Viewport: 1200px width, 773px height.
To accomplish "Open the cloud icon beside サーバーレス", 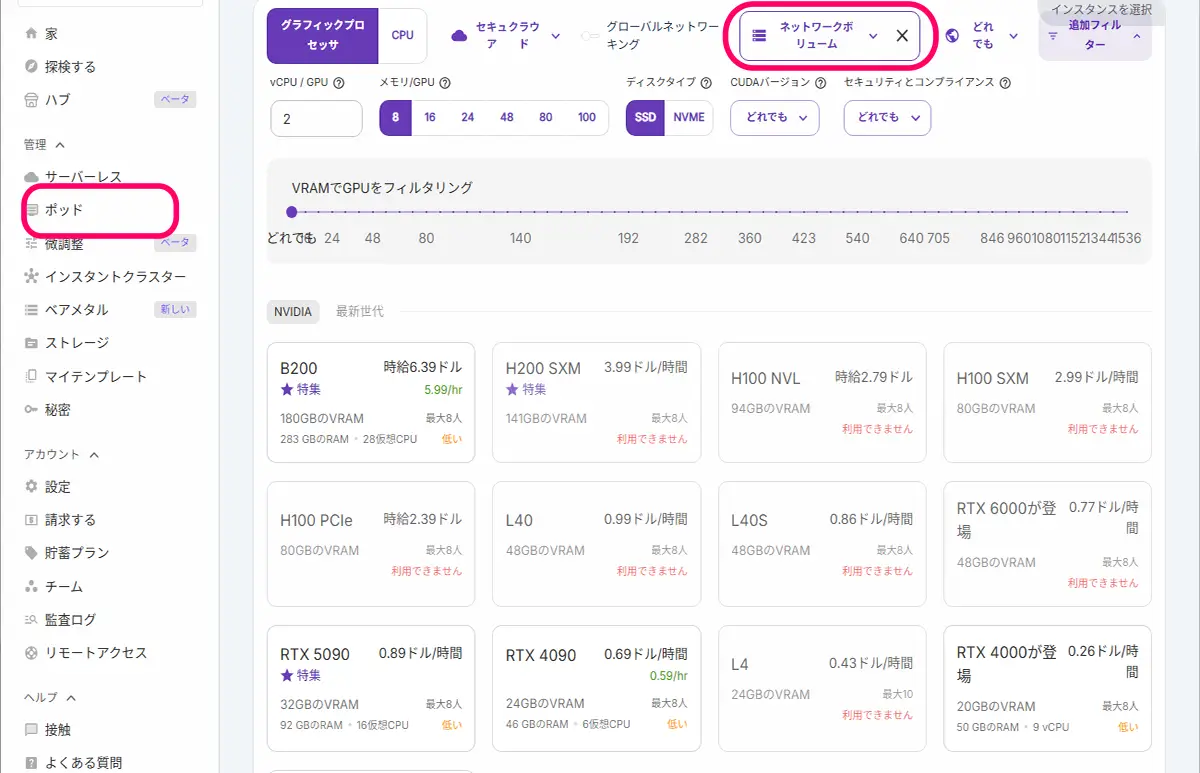I will tap(31, 177).
